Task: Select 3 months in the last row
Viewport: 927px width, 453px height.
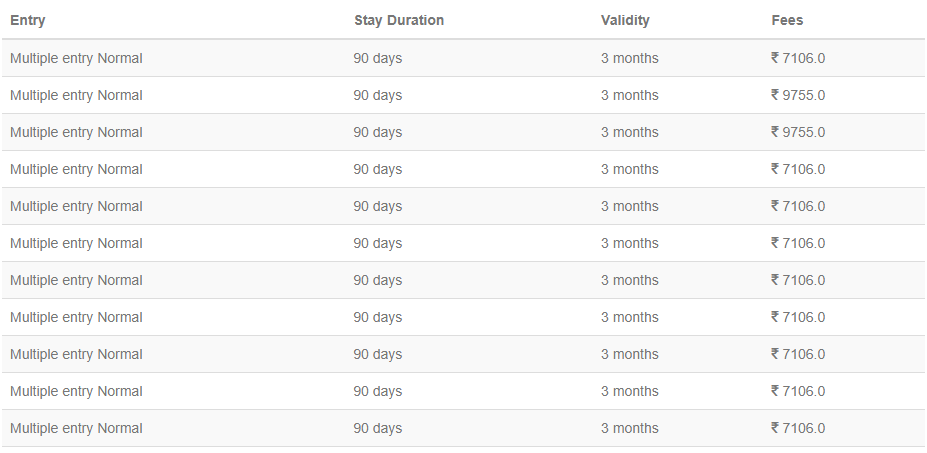Action: pos(630,428)
